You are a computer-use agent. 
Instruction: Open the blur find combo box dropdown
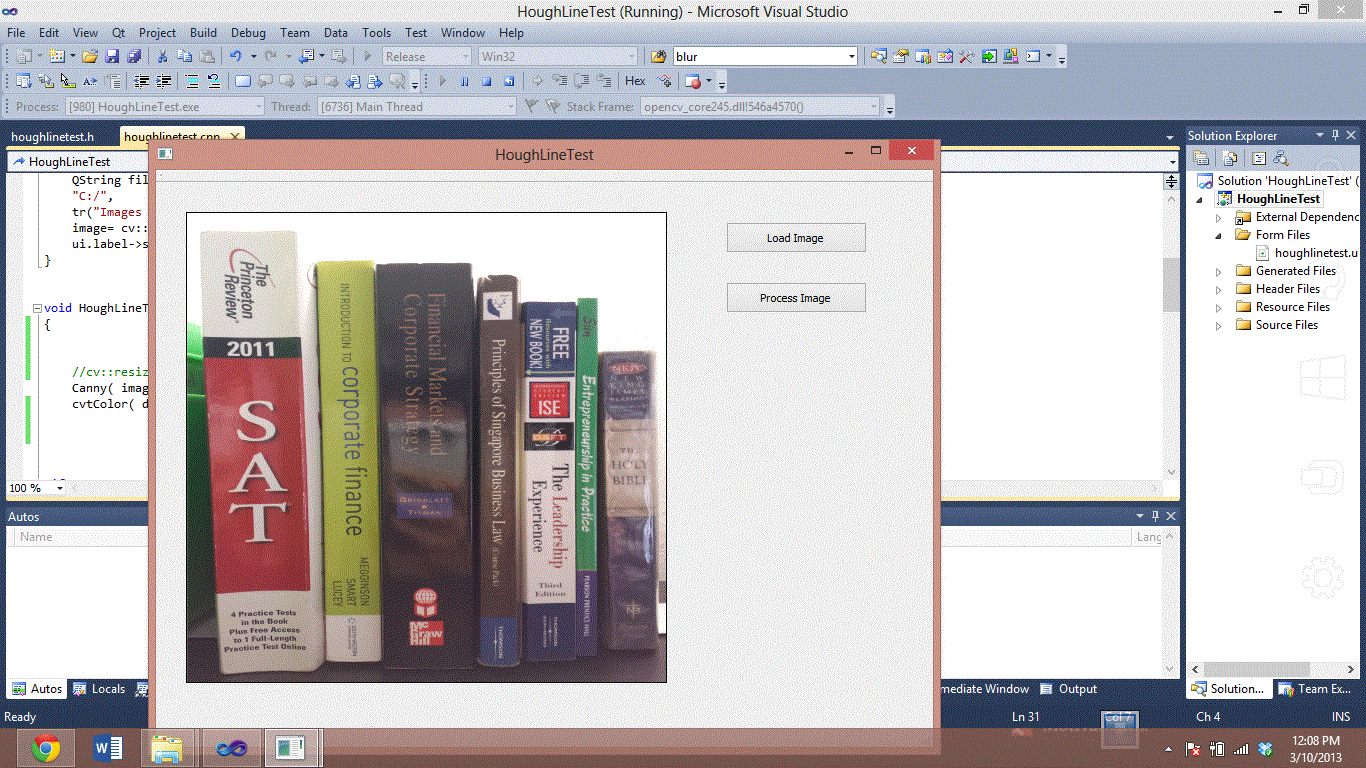coord(851,57)
